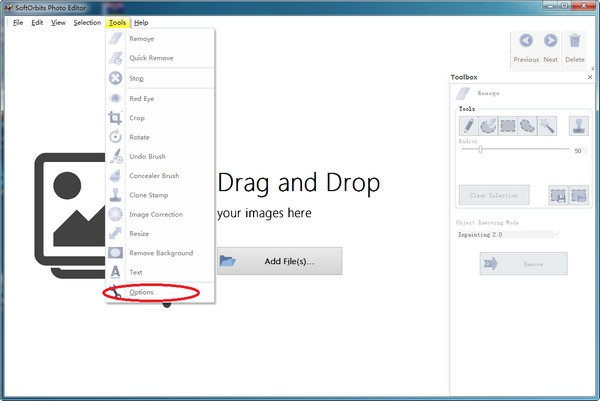This screenshot has height=401, width=600.
Task: Click the Text letter A icon
Action: (x=115, y=272)
